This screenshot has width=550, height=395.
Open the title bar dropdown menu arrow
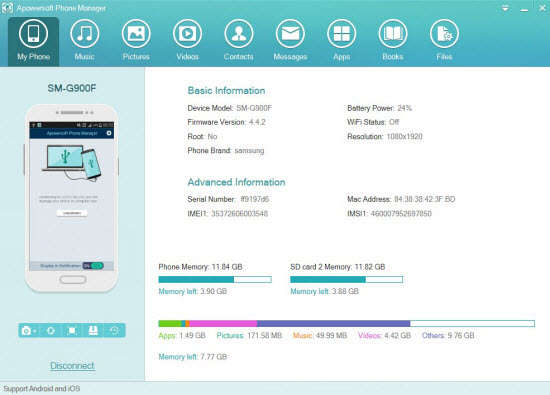click(x=505, y=8)
